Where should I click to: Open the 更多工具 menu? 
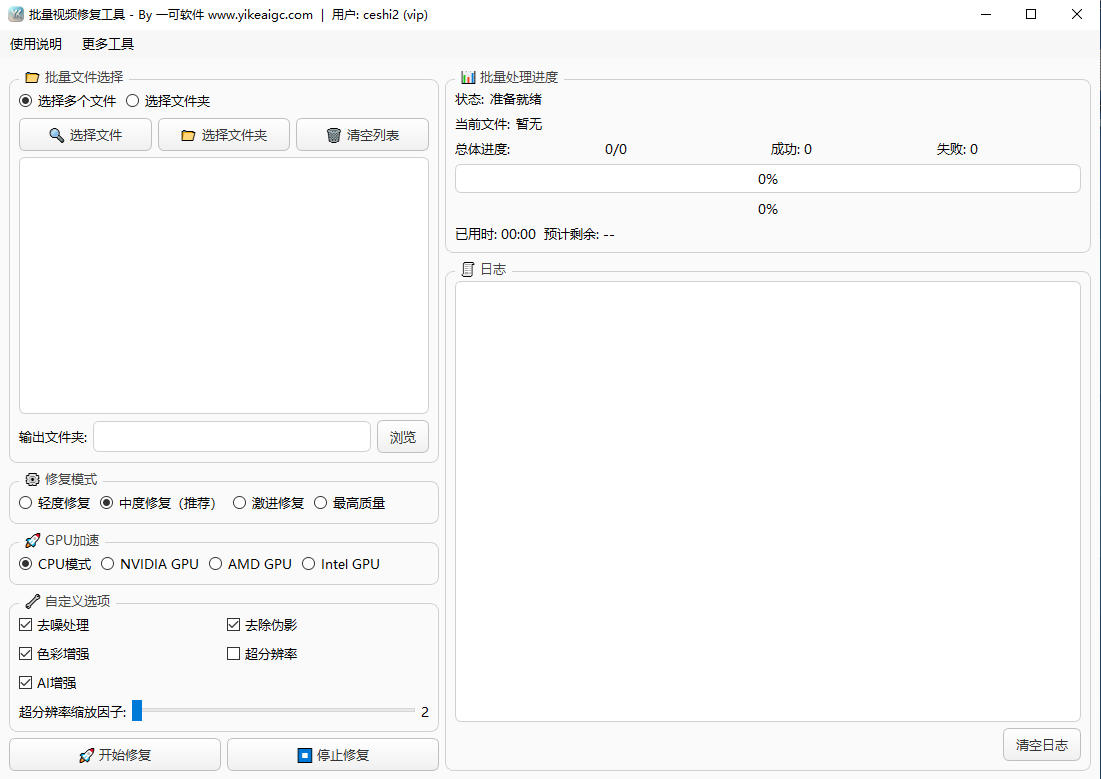[107, 44]
